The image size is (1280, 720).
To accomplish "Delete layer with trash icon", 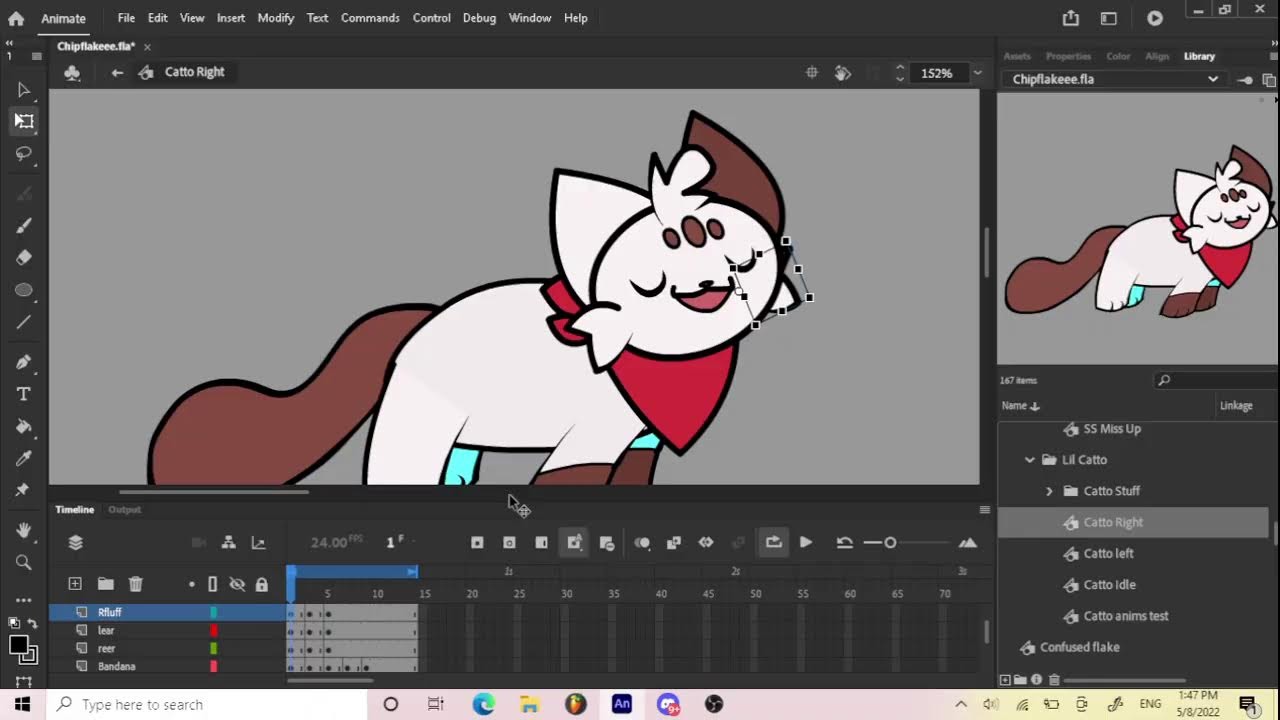I will pos(136,584).
